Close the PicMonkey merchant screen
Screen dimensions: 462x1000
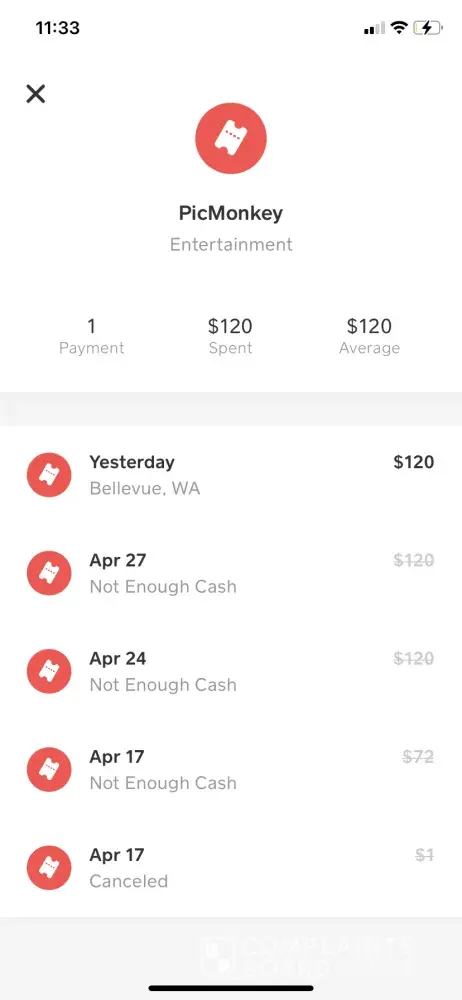coord(36,94)
